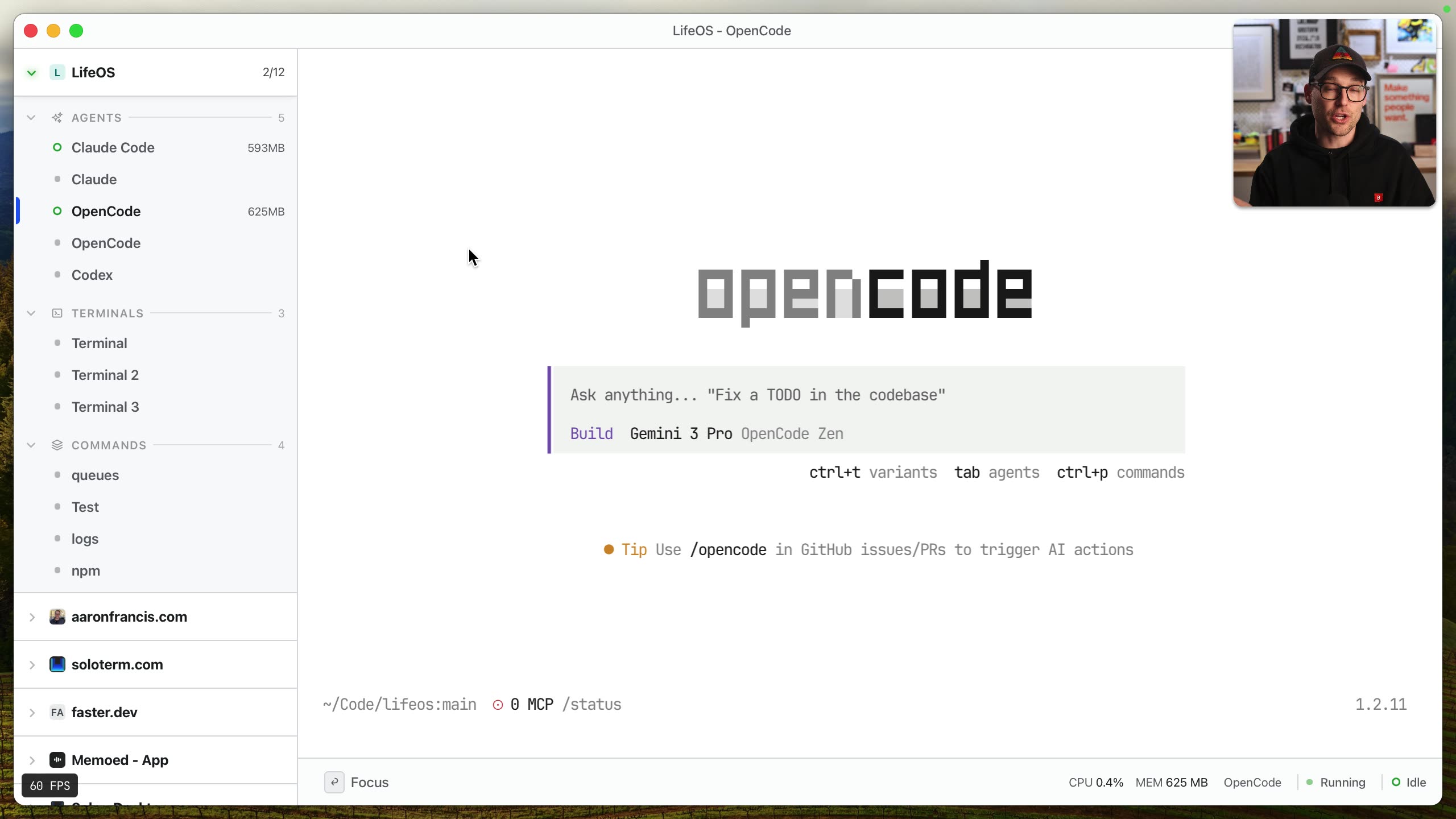Viewport: 1456px width, 819px height.
Task: Collapse the Agents section
Action: click(31, 118)
